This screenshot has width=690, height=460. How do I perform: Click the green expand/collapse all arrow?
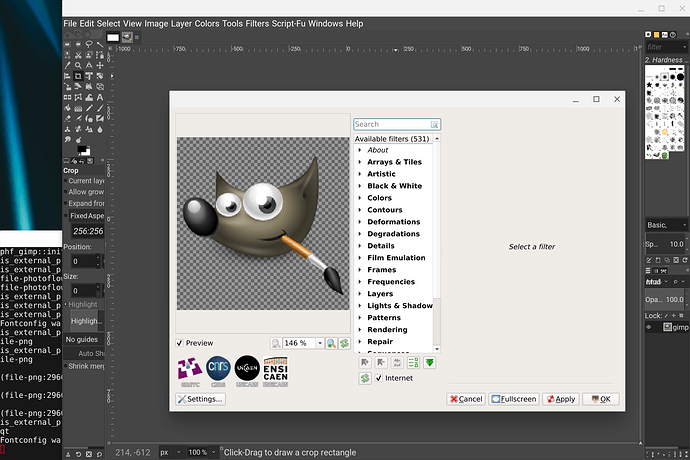click(429, 363)
